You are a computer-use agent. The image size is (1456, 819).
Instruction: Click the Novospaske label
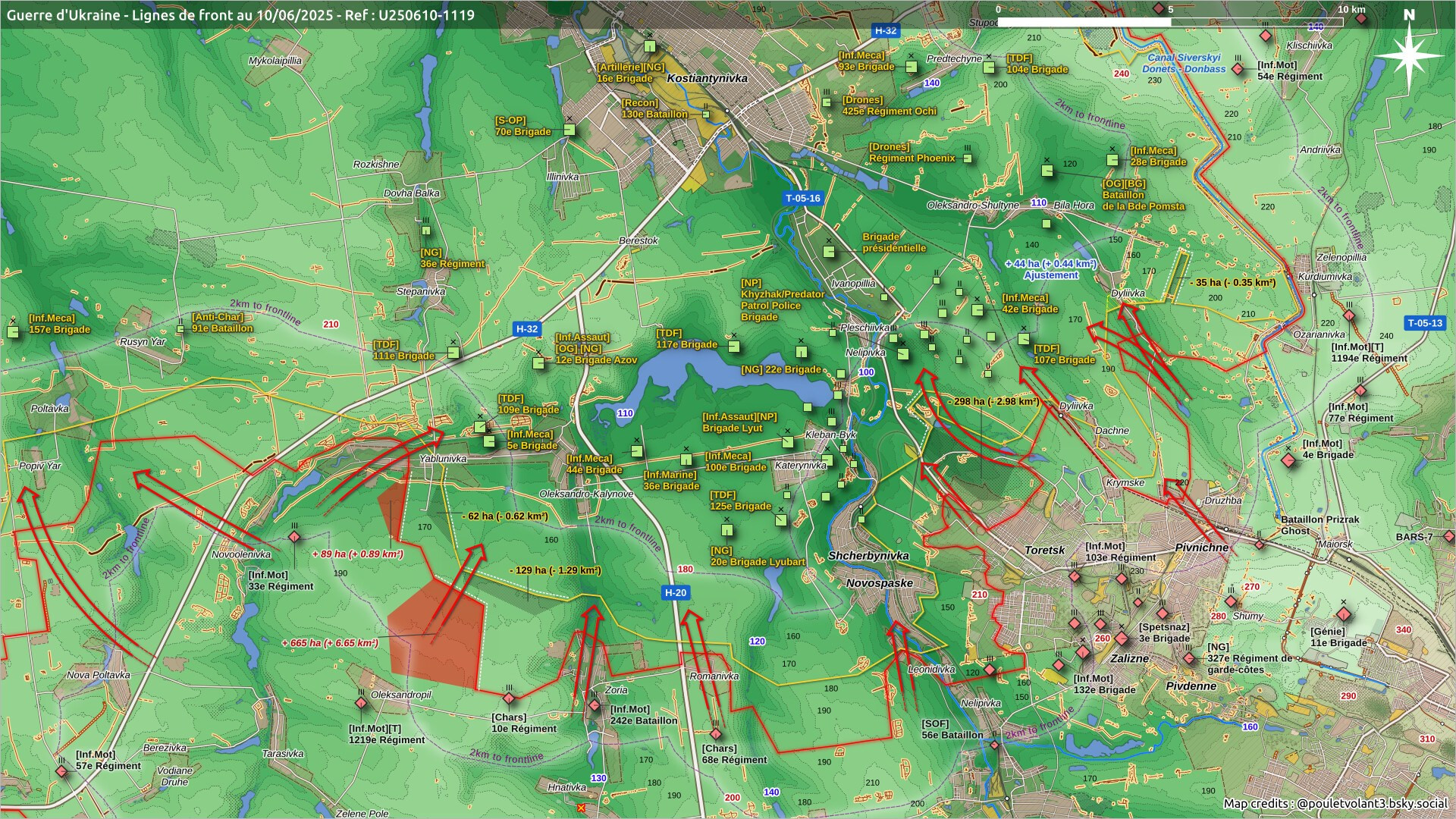click(880, 583)
